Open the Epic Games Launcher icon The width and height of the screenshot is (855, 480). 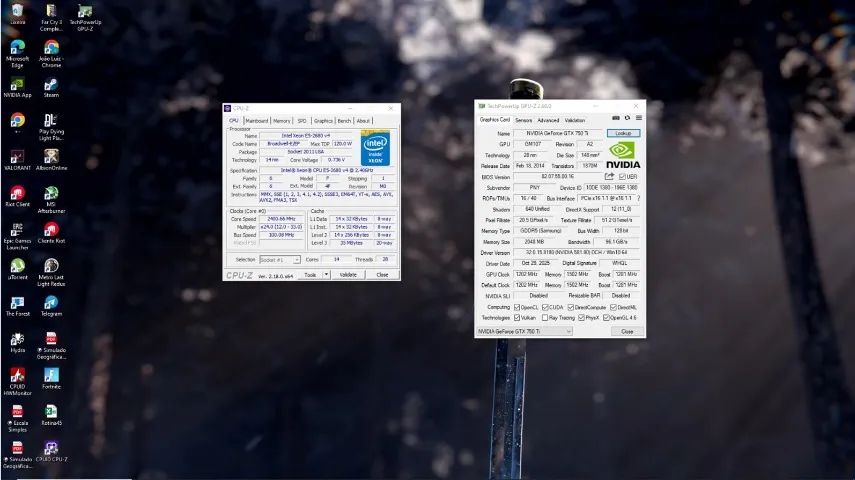(17, 236)
